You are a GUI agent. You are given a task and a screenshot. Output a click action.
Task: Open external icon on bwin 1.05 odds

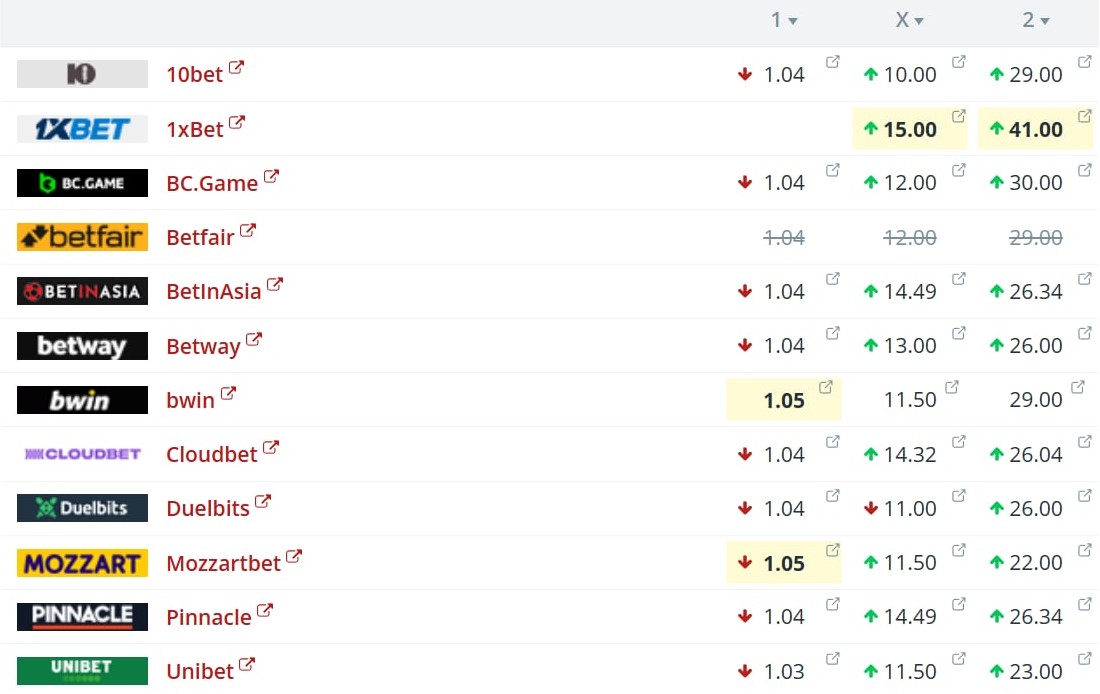tap(826, 387)
